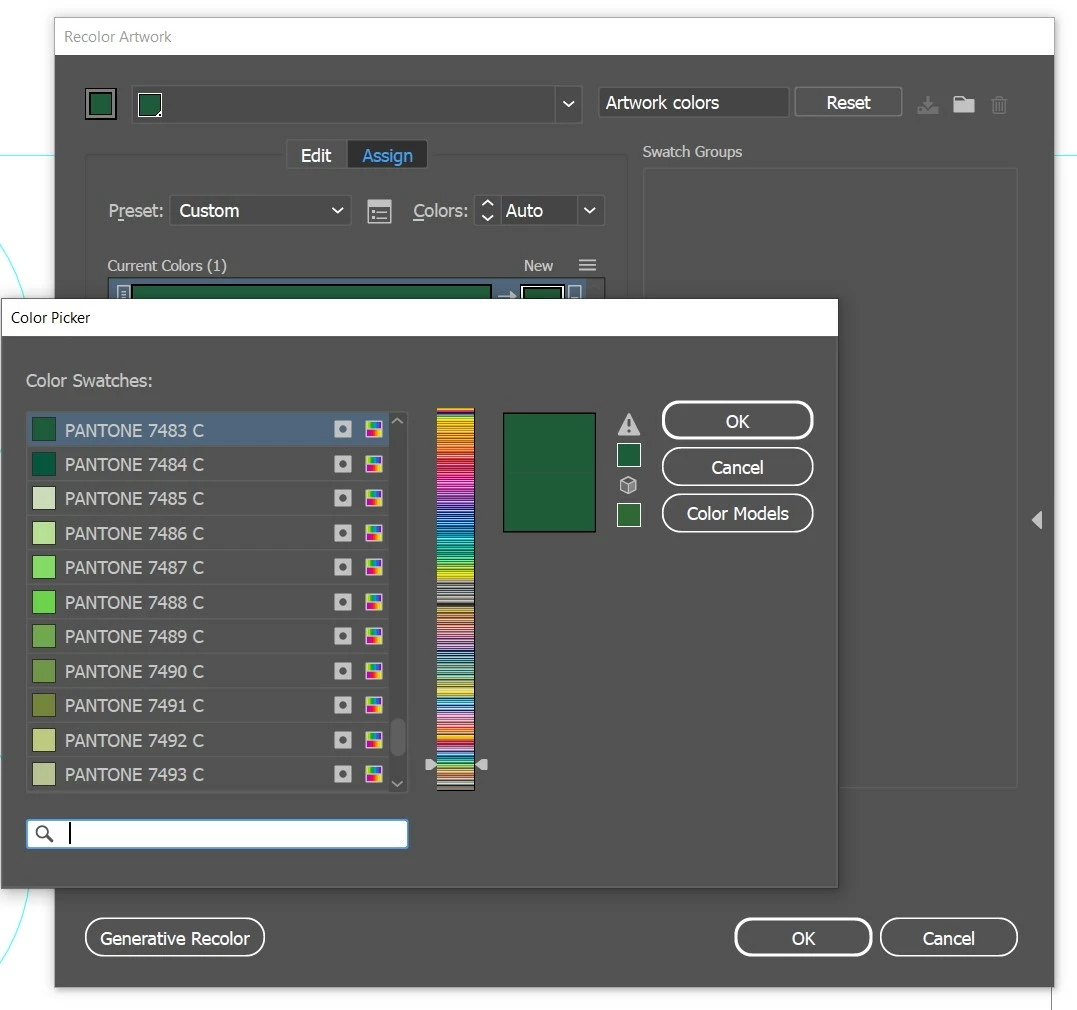Click the row selector icon left of current color bar
This screenshot has width=1077, height=1010.
[123, 292]
